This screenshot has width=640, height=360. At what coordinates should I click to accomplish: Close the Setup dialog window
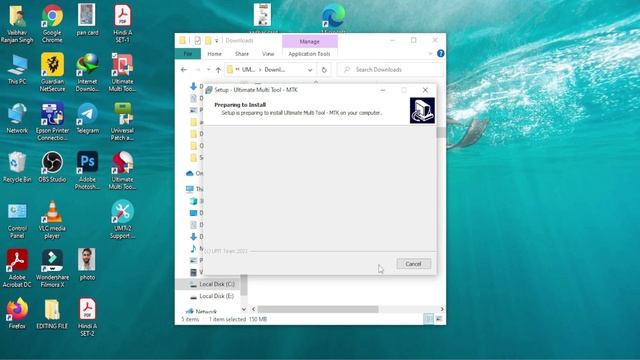[425, 90]
